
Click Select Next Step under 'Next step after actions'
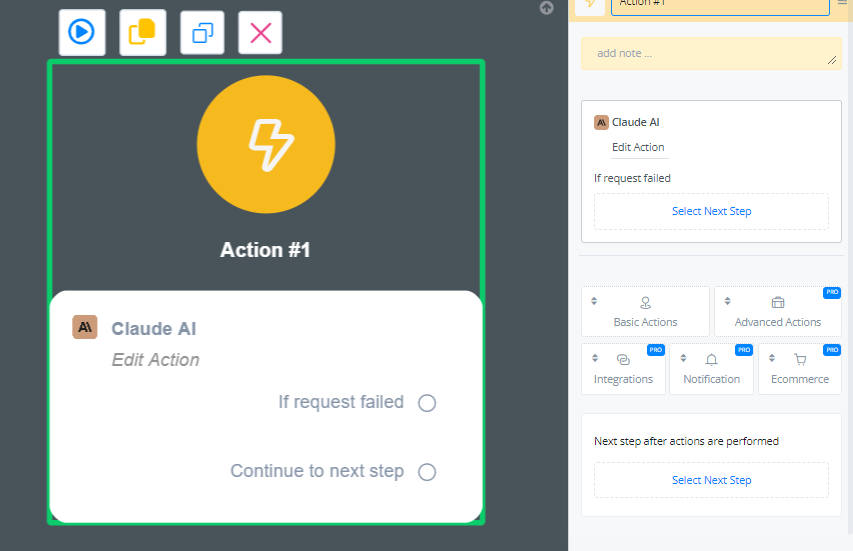coord(711,480)
